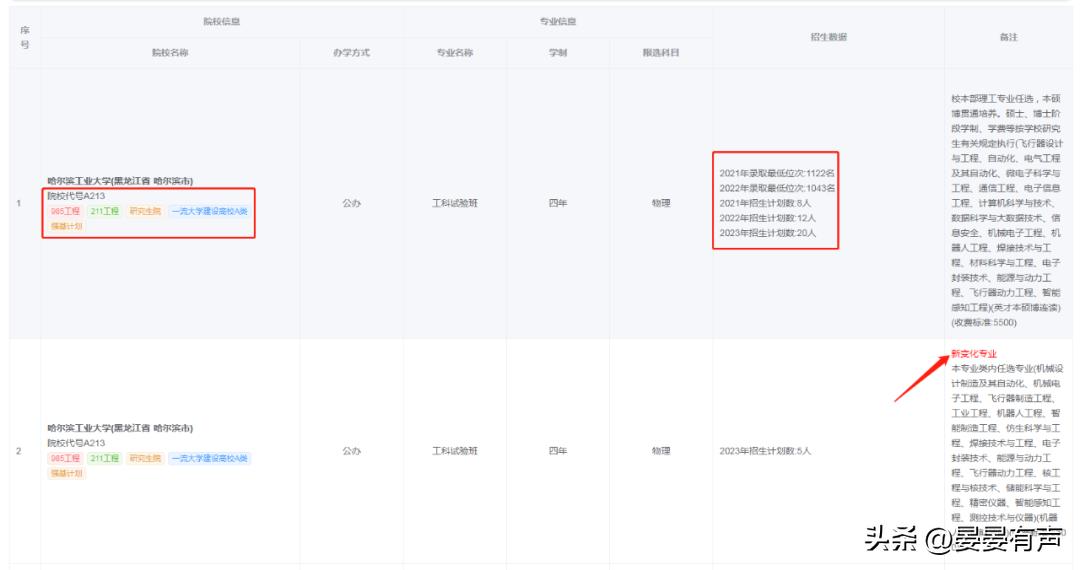Click the 211工程 tag in row 2
The height and width of the screenshot is (570, 1080).
[x=105, y=458]
